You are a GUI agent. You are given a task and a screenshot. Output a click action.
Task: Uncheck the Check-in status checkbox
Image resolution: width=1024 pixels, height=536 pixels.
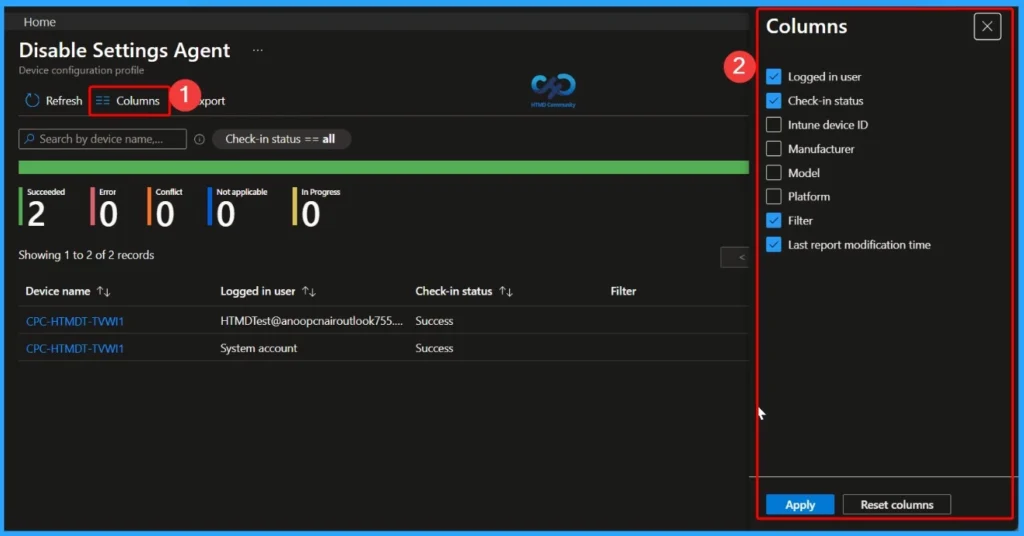click(773, 101)
